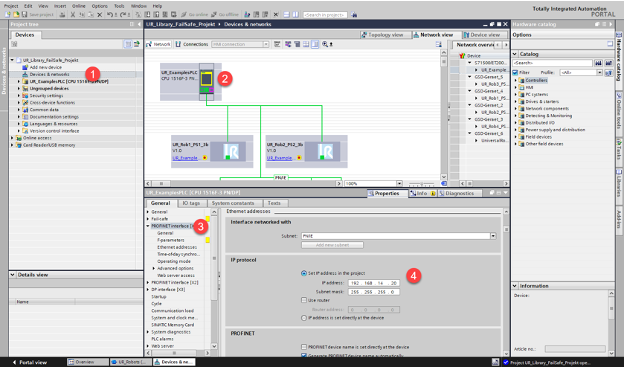Click the zoom tool in the network toolbar
The width and height of the screenshot is (624, 368).
(325, 44)
